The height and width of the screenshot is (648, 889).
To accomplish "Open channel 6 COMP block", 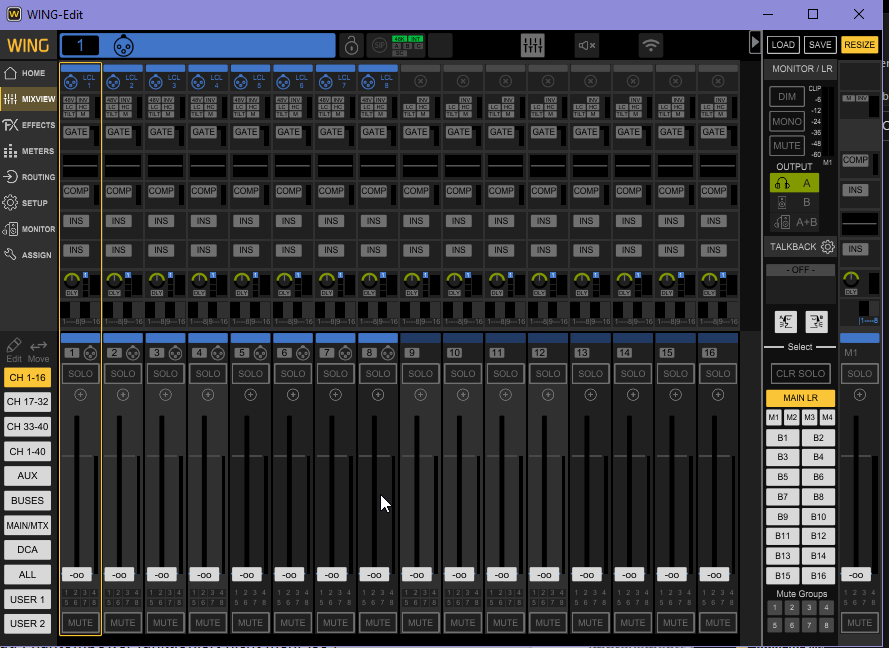I will (289, 191).
